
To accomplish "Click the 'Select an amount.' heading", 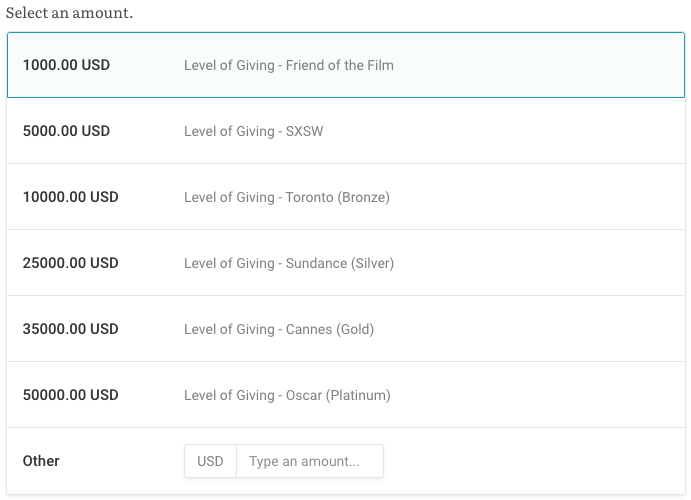I will pyautogui.click(x=70, y=14).
